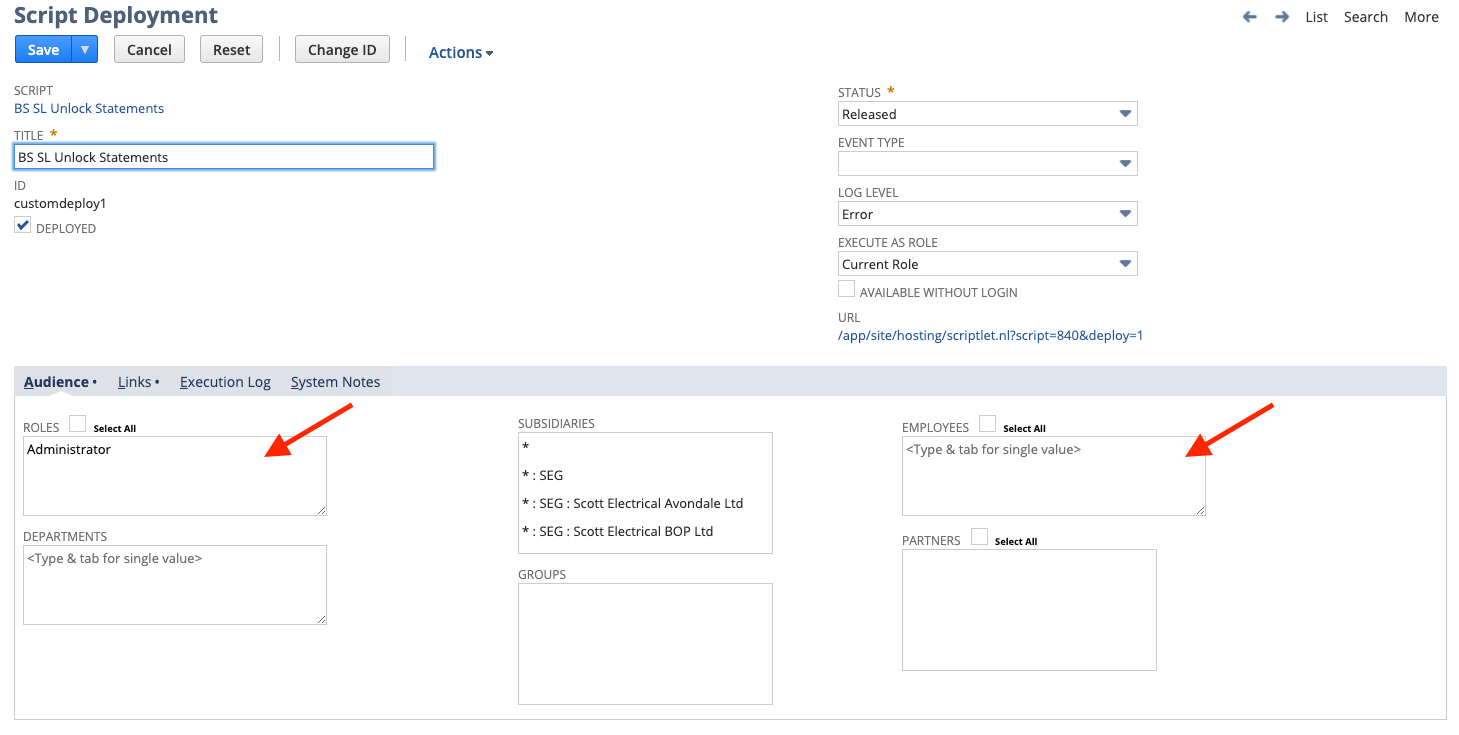Open the Event Type dropdown
The height and width of the screenshot is (735, 1459).
point(987,163)
